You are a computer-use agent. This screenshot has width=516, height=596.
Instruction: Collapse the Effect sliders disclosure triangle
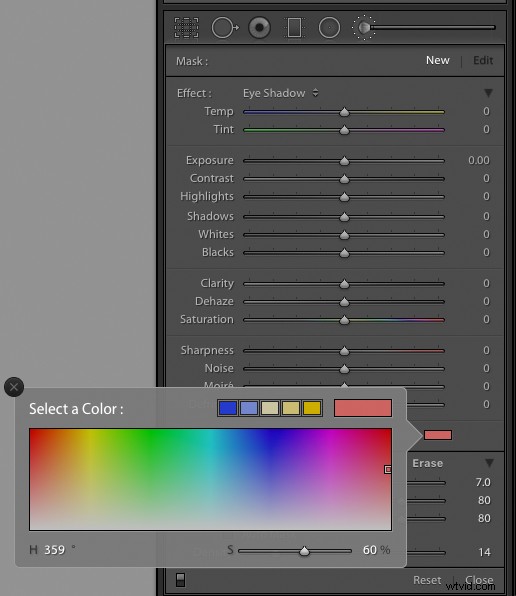[489, 93]
